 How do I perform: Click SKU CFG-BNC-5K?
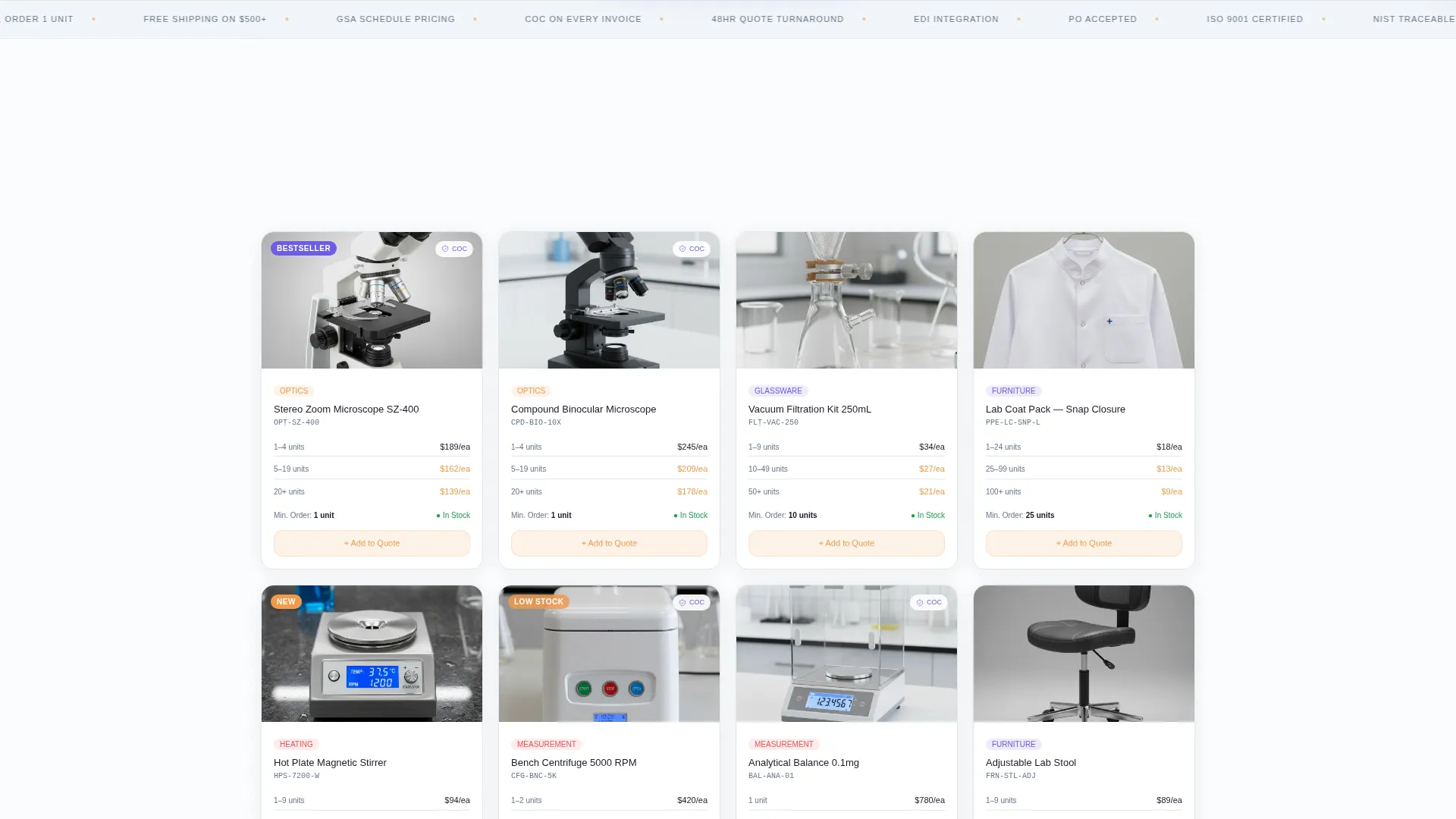[534, 776]
